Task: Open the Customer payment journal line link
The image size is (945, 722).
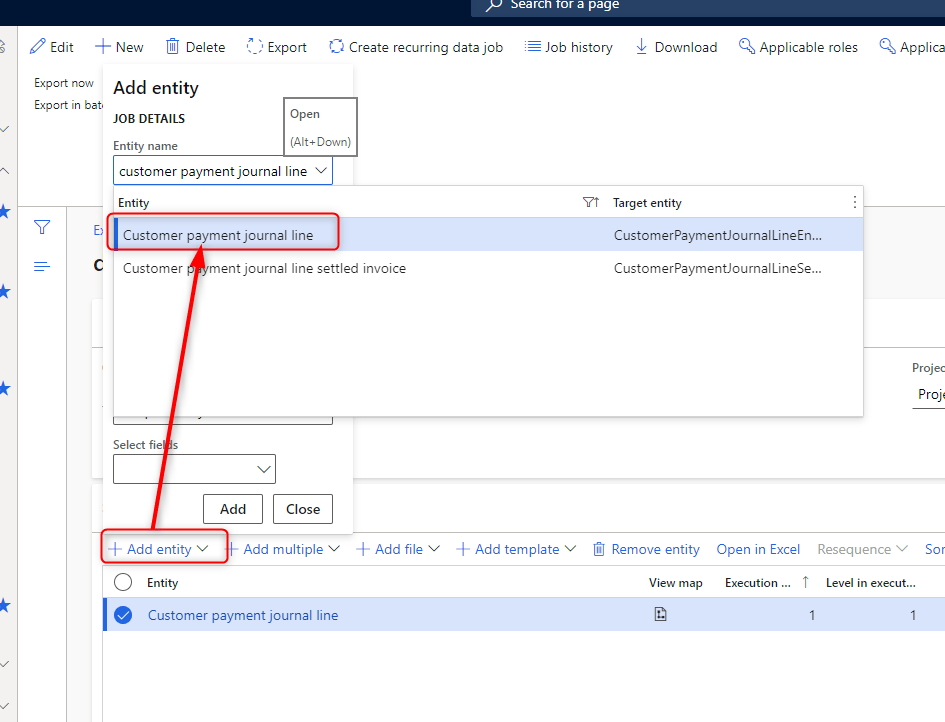Action: pos(243,615)
